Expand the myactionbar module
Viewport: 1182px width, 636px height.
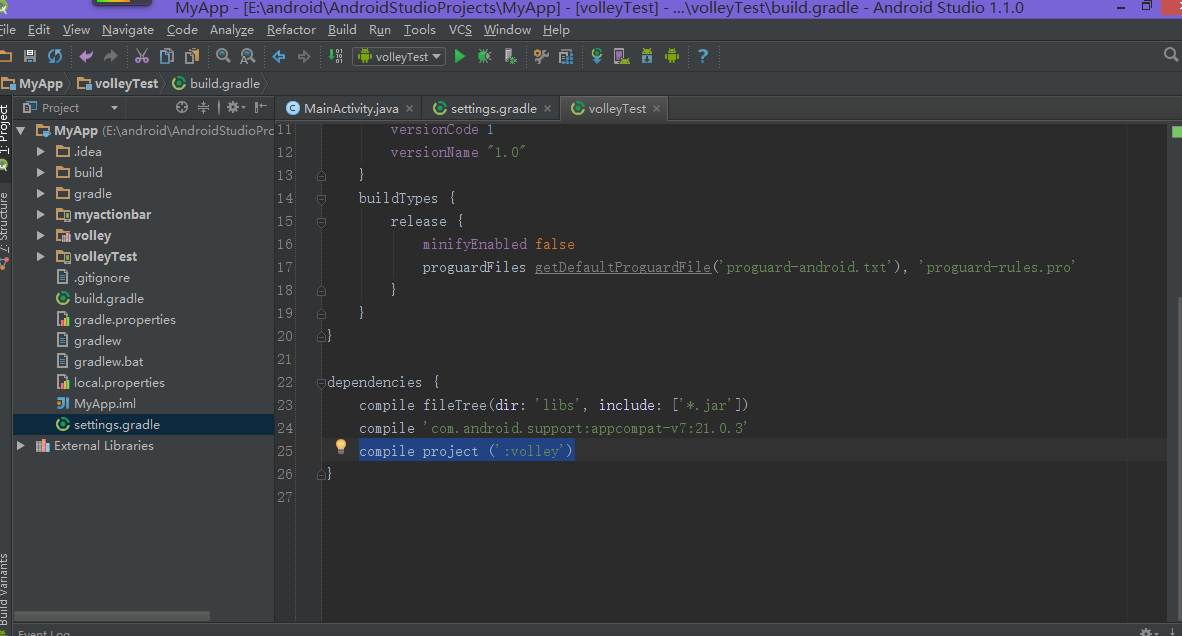pyautogui.click(x=41, y=215)
